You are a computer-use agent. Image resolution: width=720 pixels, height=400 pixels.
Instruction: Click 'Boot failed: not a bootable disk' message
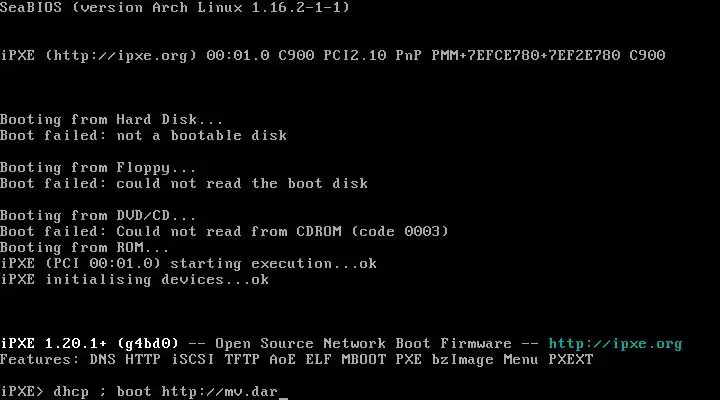[x=143, y=135]
